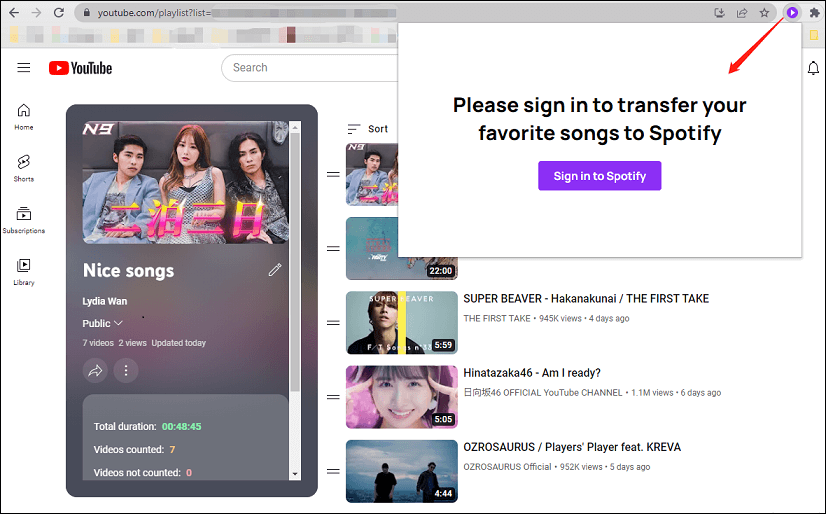826x514 pixels.
Task: Open Subscriptions in YouTube sidebar
Action: [x=24, y=220]
